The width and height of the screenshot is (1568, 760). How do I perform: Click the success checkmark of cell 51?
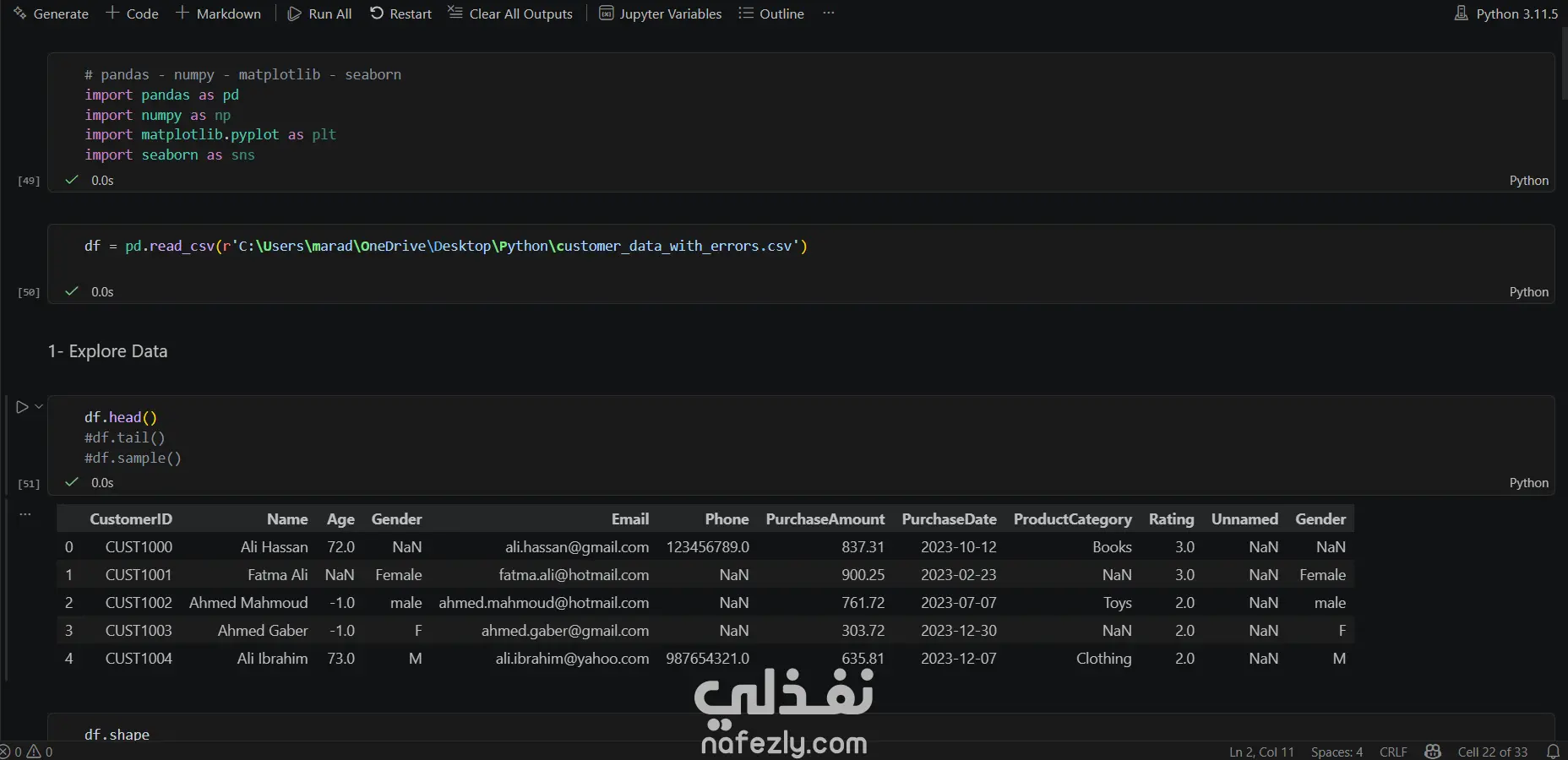tap(73, 482)
